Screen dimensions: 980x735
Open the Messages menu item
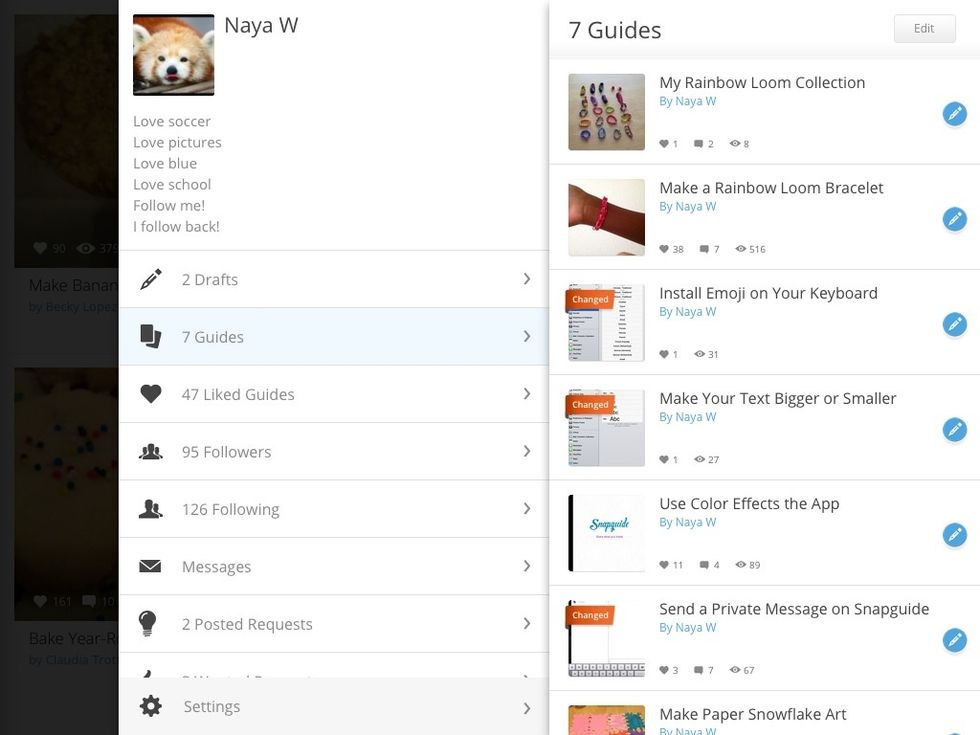(217, 567)
